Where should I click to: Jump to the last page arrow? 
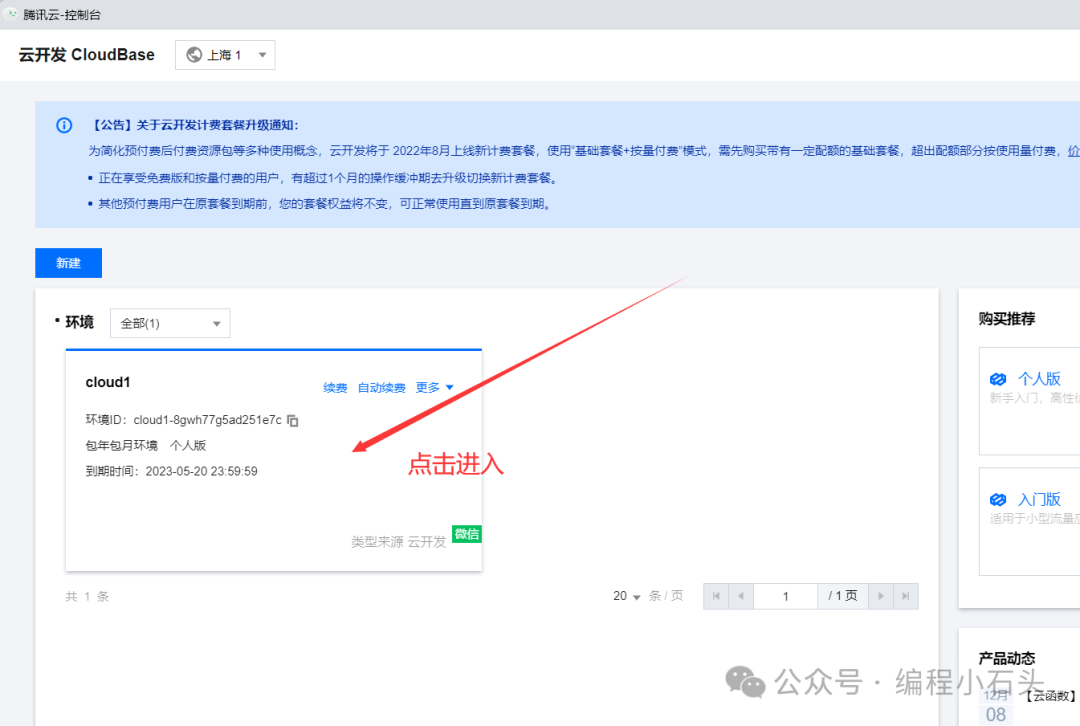[906, 596]
